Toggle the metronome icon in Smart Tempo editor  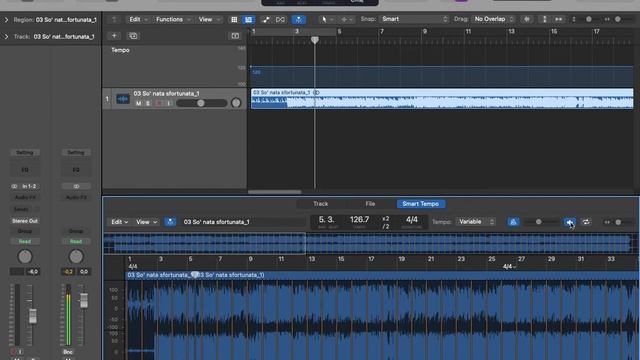(x=513, y=222)
